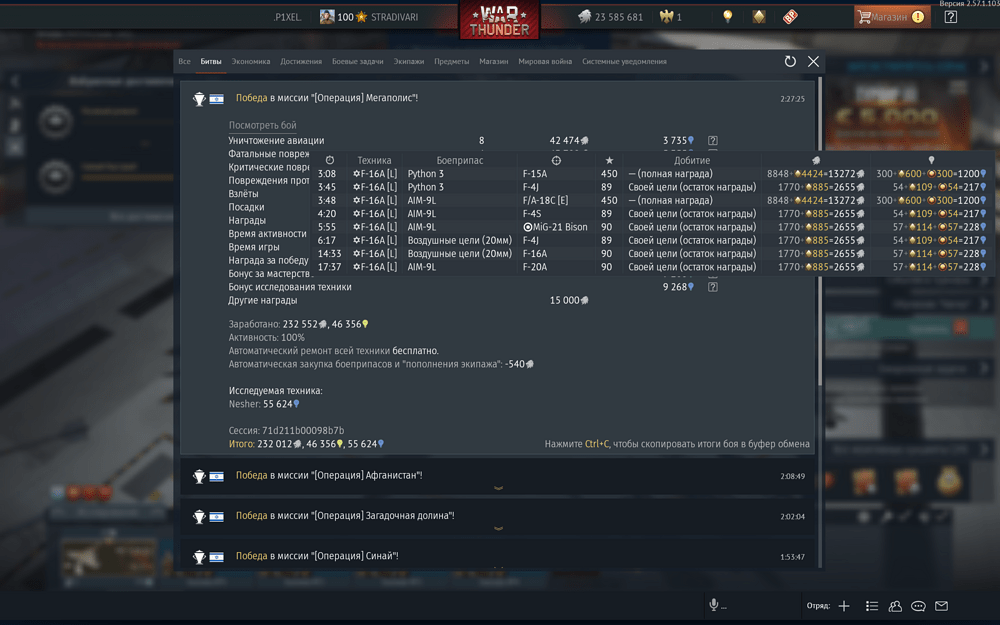
Task: Open the contacts friends icon
Action: coord(895,606)
